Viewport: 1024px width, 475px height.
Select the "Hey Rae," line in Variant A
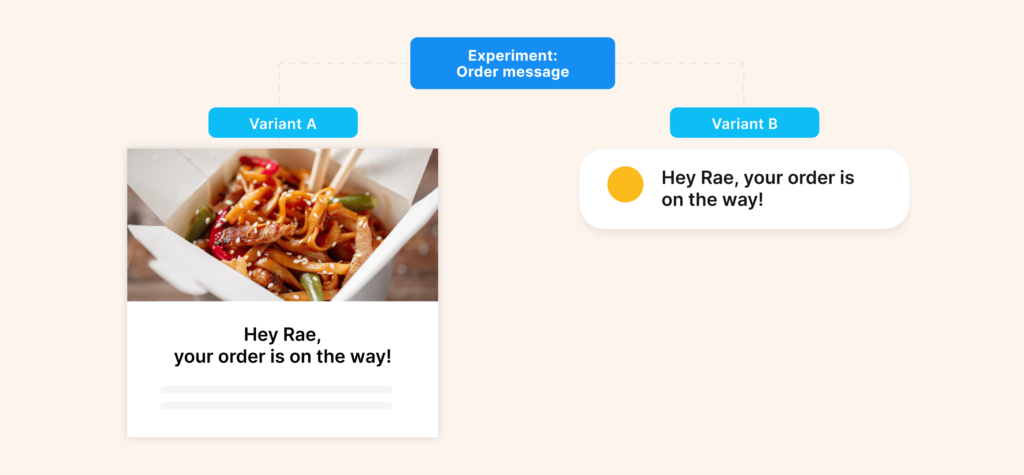tap(282, 335)
